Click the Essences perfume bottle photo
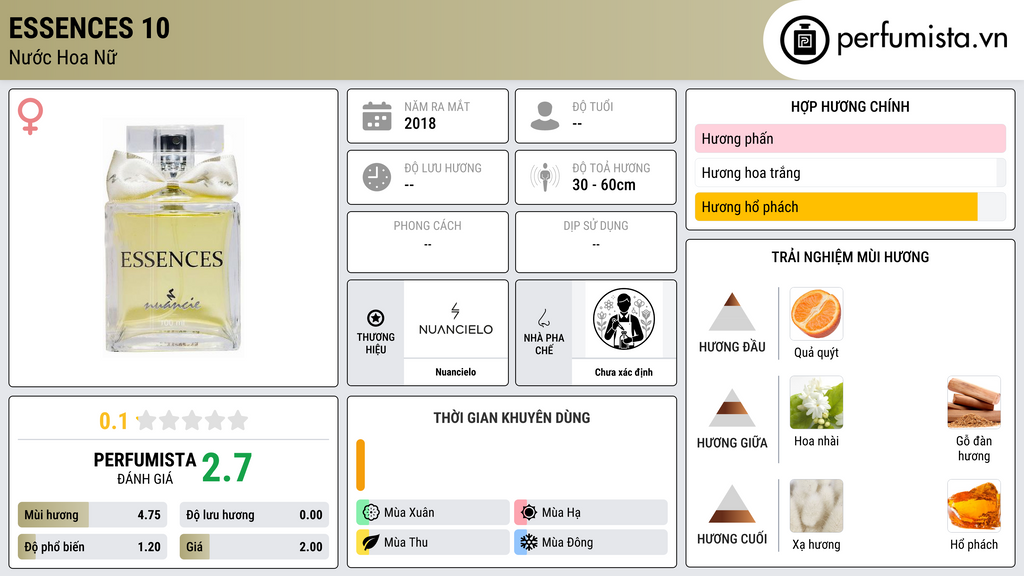 pyautogui.click(x=173, y=237)
